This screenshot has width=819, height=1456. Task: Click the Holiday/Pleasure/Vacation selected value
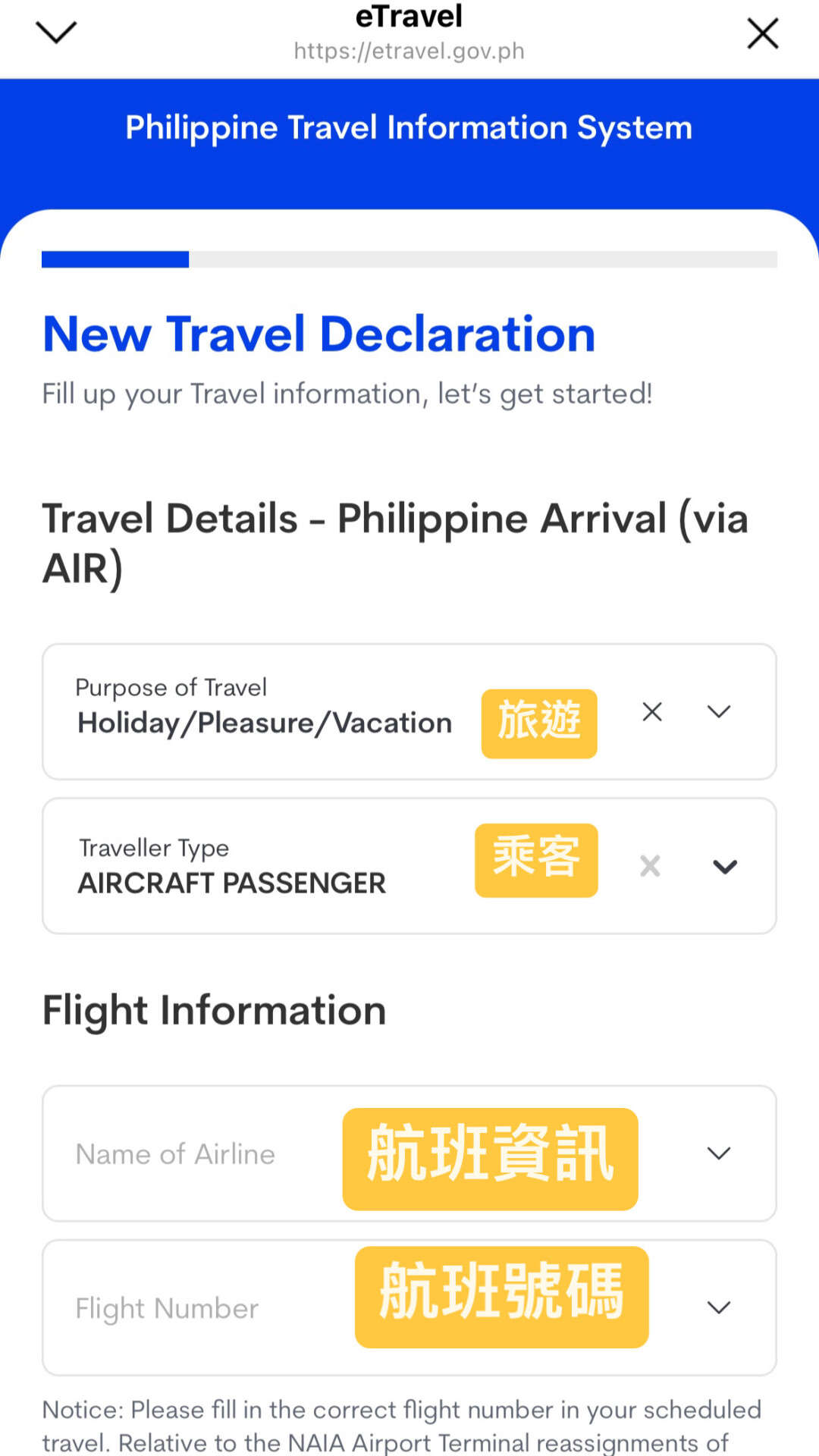264,723
